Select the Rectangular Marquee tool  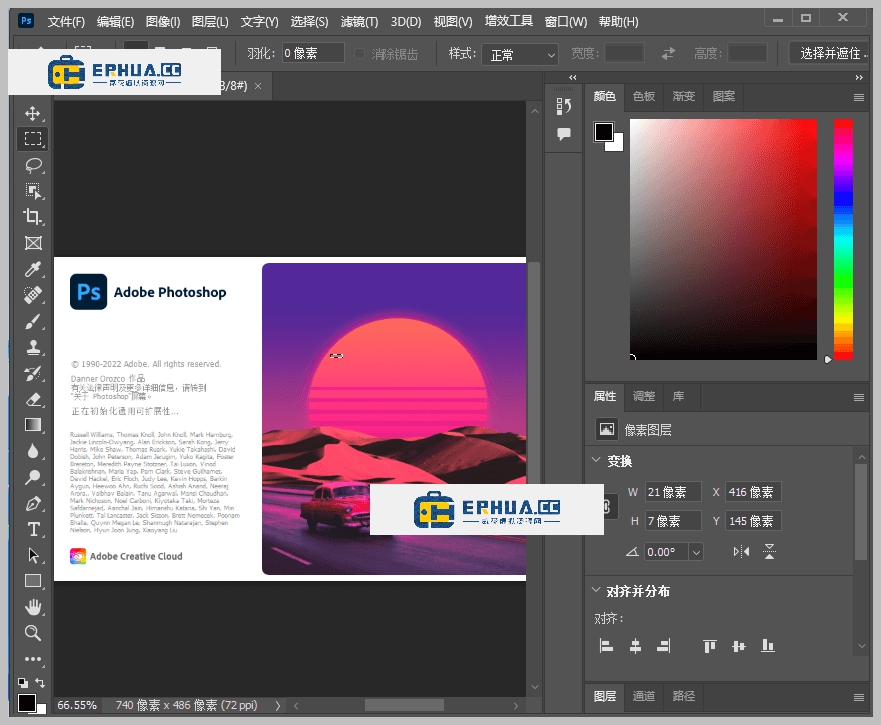tap(33, 139)
